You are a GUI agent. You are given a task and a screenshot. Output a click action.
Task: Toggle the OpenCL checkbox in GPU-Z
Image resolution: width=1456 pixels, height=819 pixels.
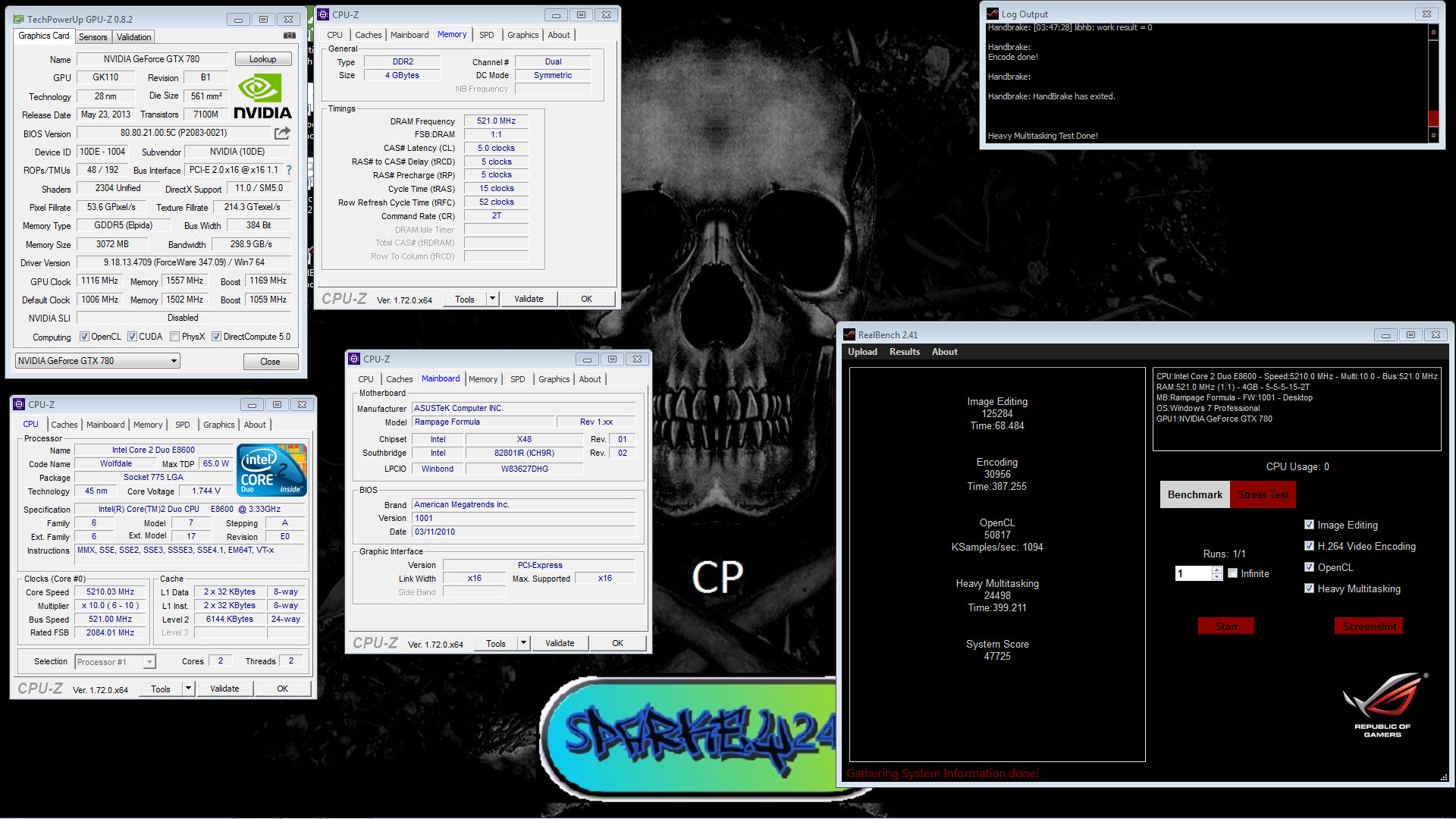pos(85,337)
